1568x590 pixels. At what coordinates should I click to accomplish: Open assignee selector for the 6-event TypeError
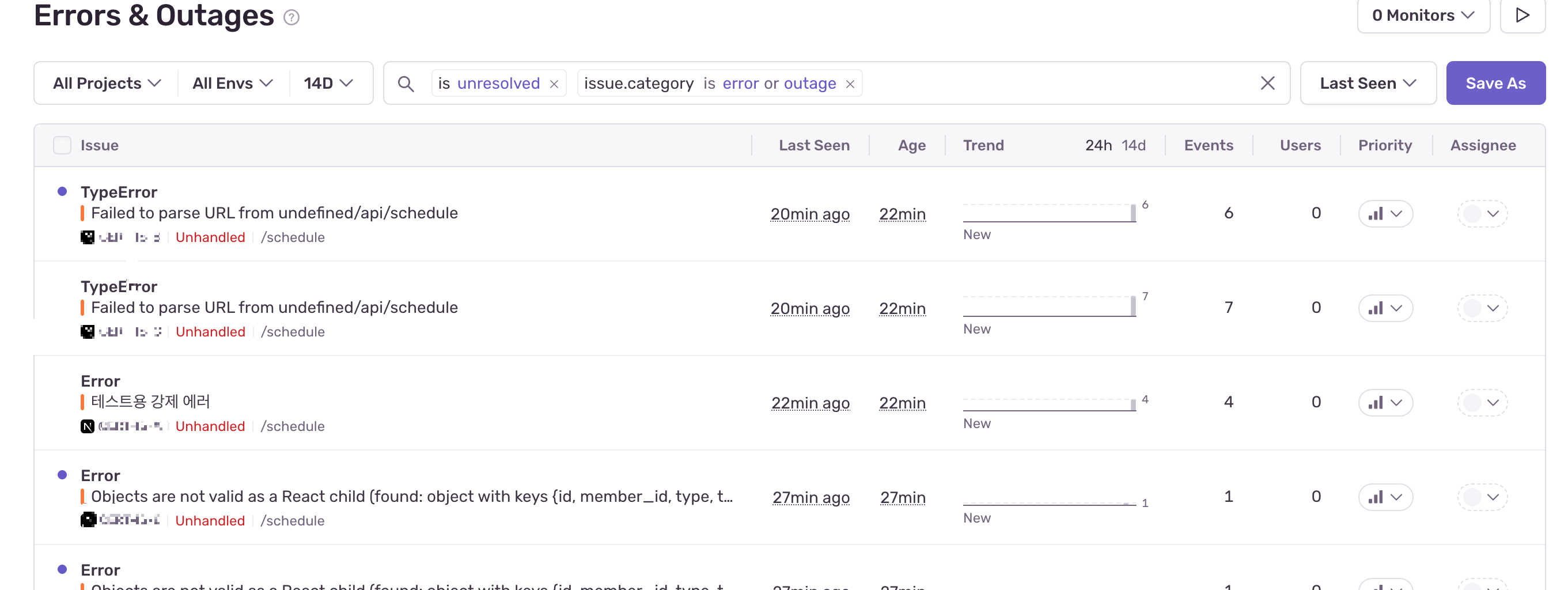pos(1482,214)
